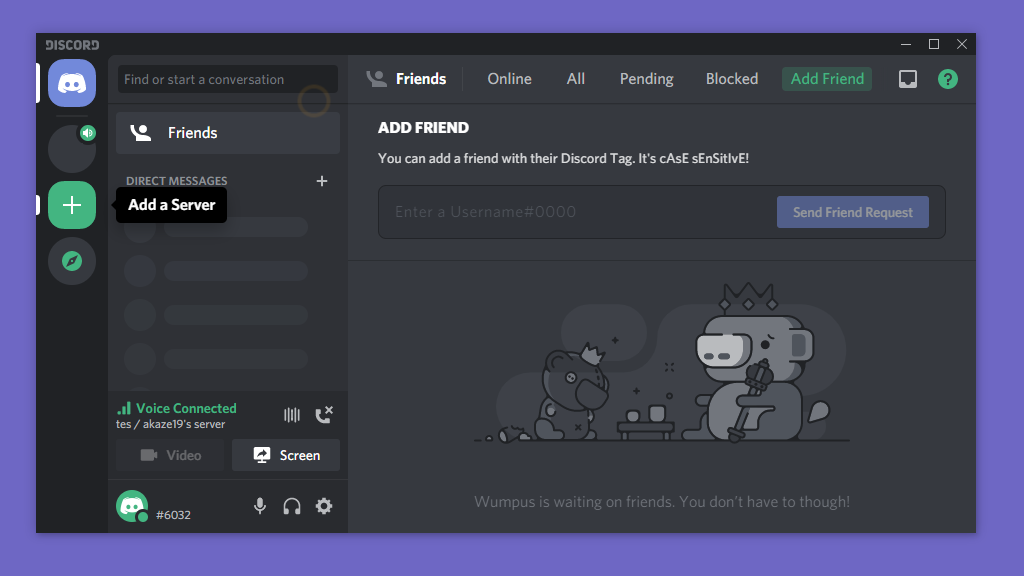Screen dimensions: 1024x576
Task: Click the Screen share button
Action: click(x=286, y=455)
